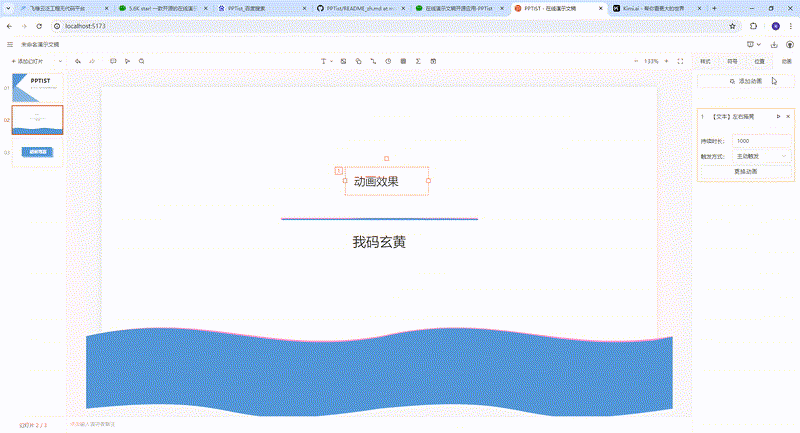800x433 pixels.
Task: Click the Redo icon
Action: (92, 61)
